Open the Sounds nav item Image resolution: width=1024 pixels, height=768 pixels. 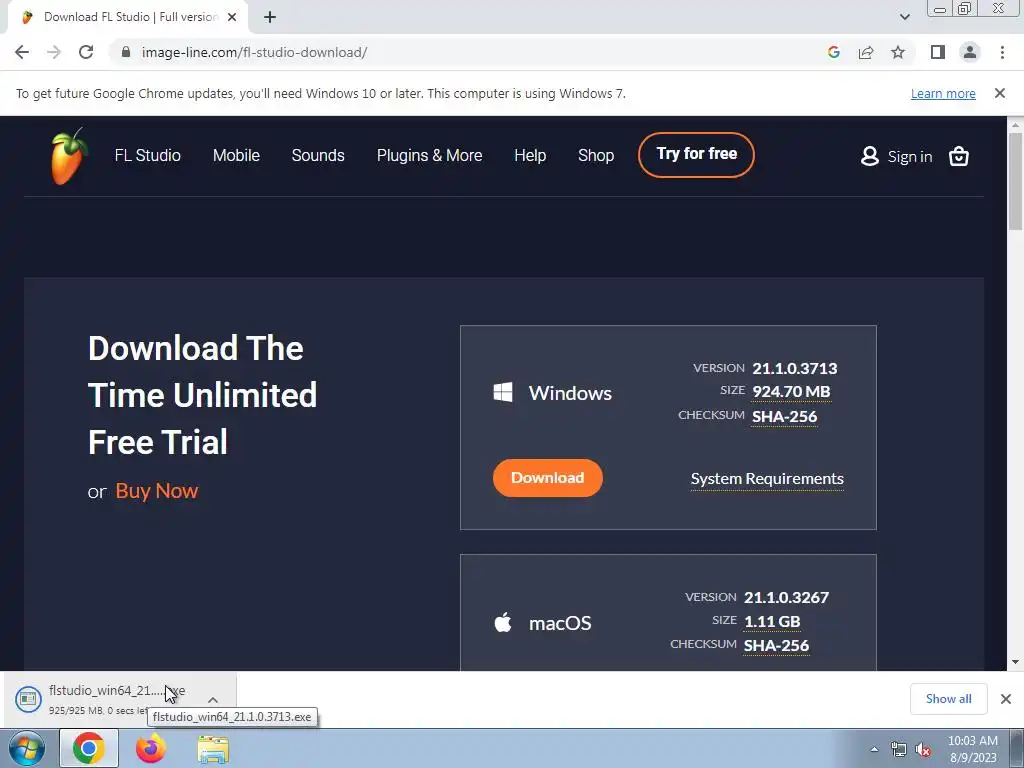click(x=318, y=155)
